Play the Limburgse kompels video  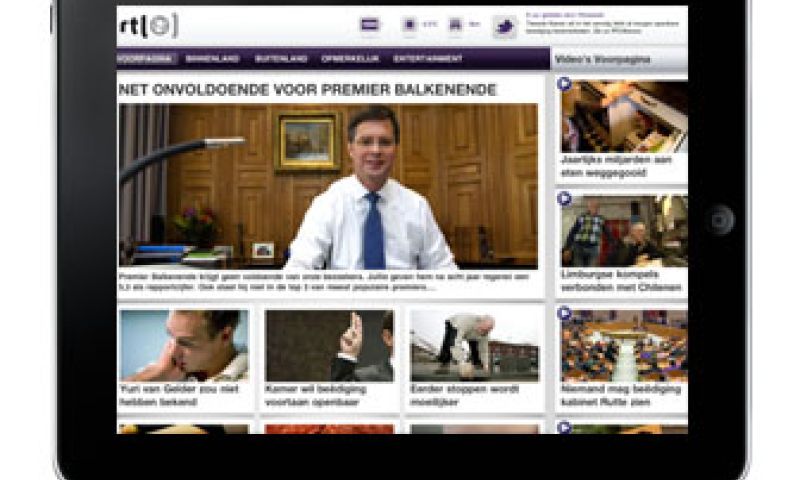[564, 198]
